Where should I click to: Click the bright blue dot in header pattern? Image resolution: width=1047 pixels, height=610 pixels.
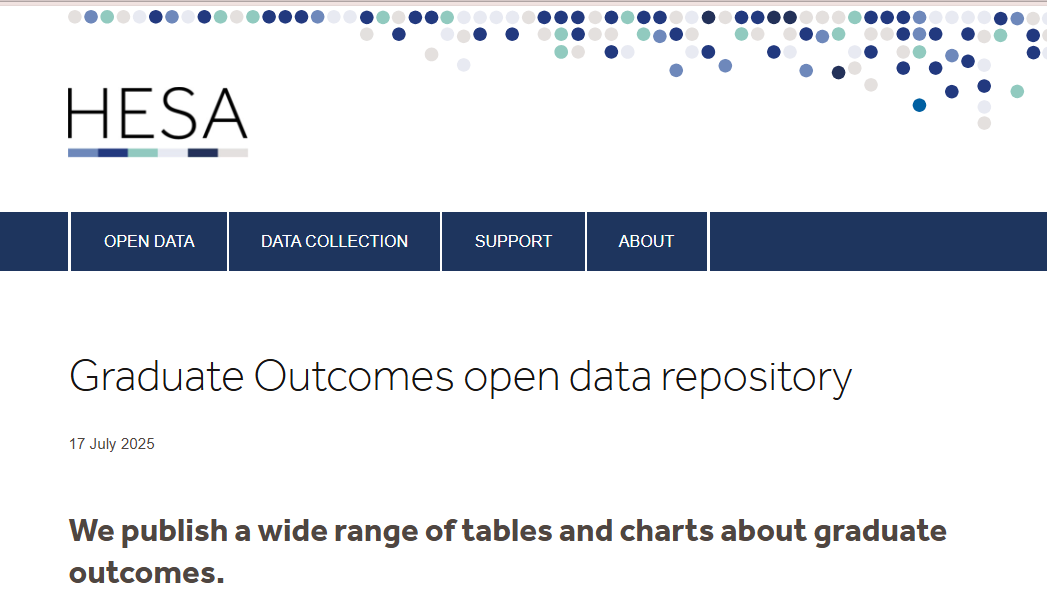(x=919, y=105)
